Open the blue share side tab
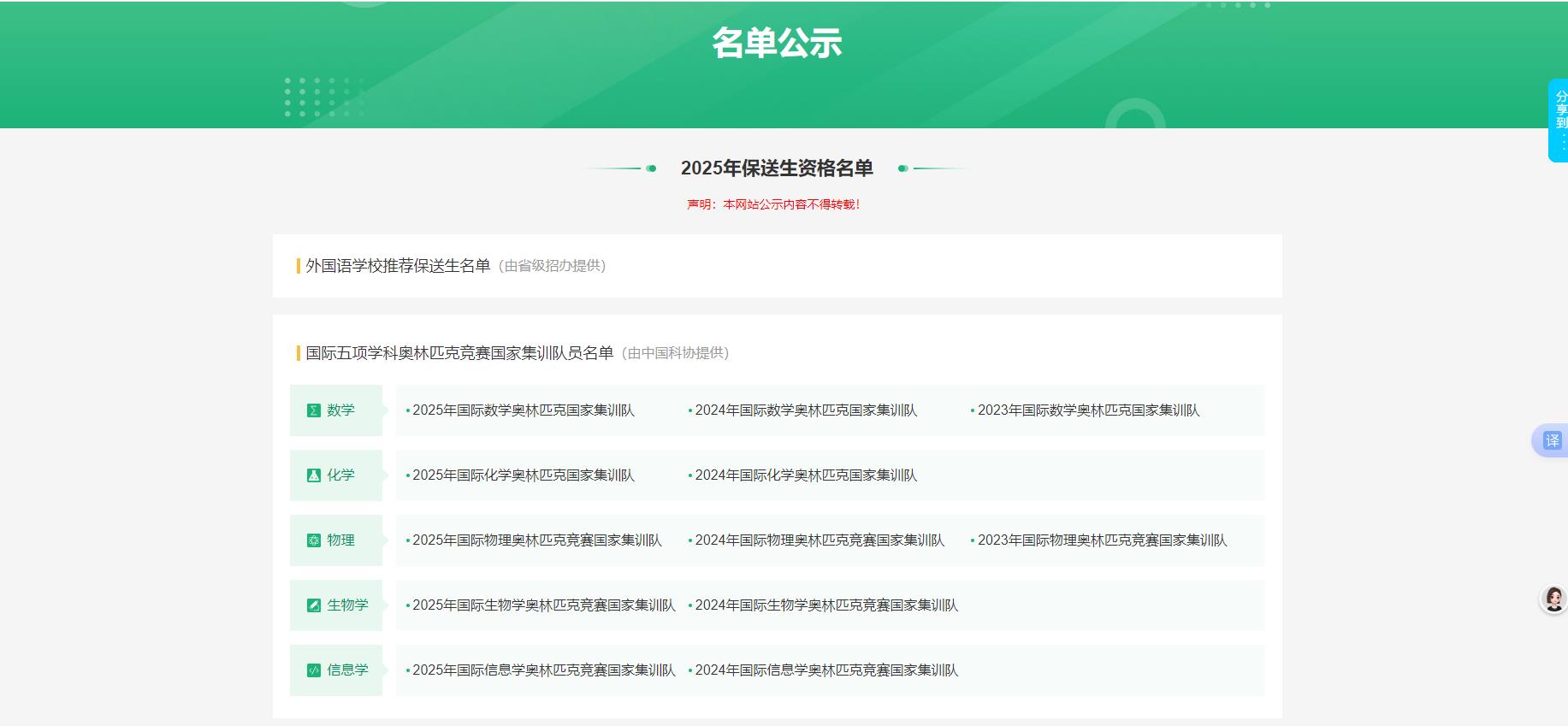This screenshot has width=1568, height=726. coord(1559,120)
